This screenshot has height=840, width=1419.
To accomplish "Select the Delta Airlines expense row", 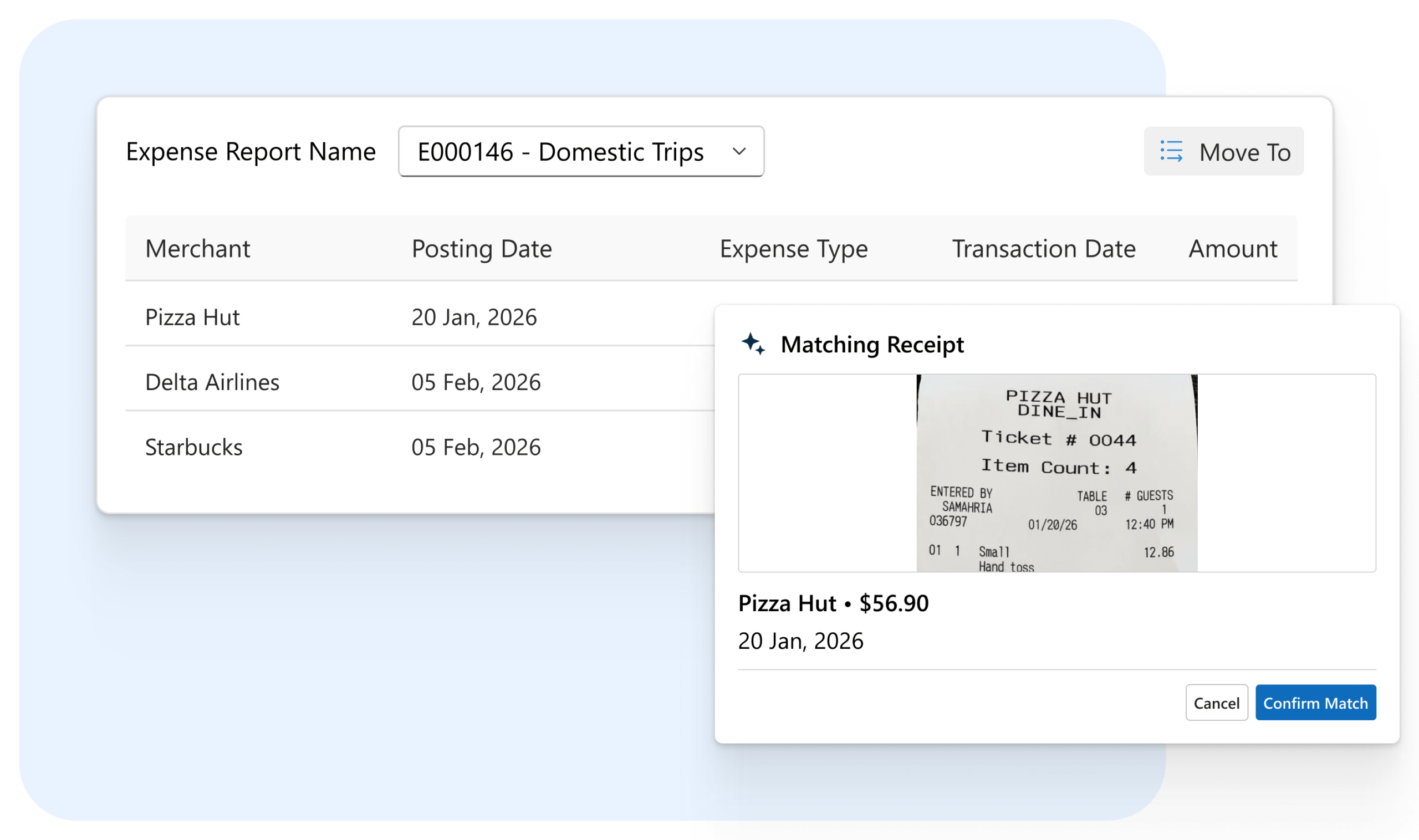I will click(x=212, y=382).
